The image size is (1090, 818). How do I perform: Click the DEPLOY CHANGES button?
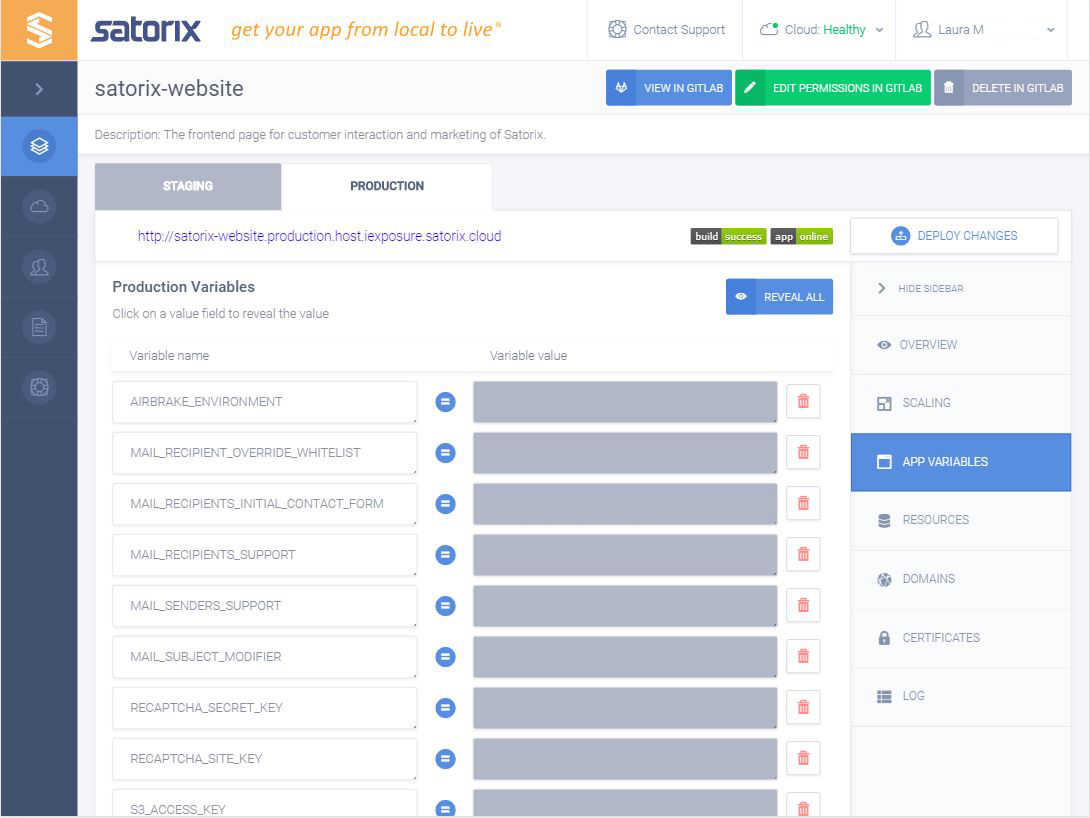(x=953, y=235)
